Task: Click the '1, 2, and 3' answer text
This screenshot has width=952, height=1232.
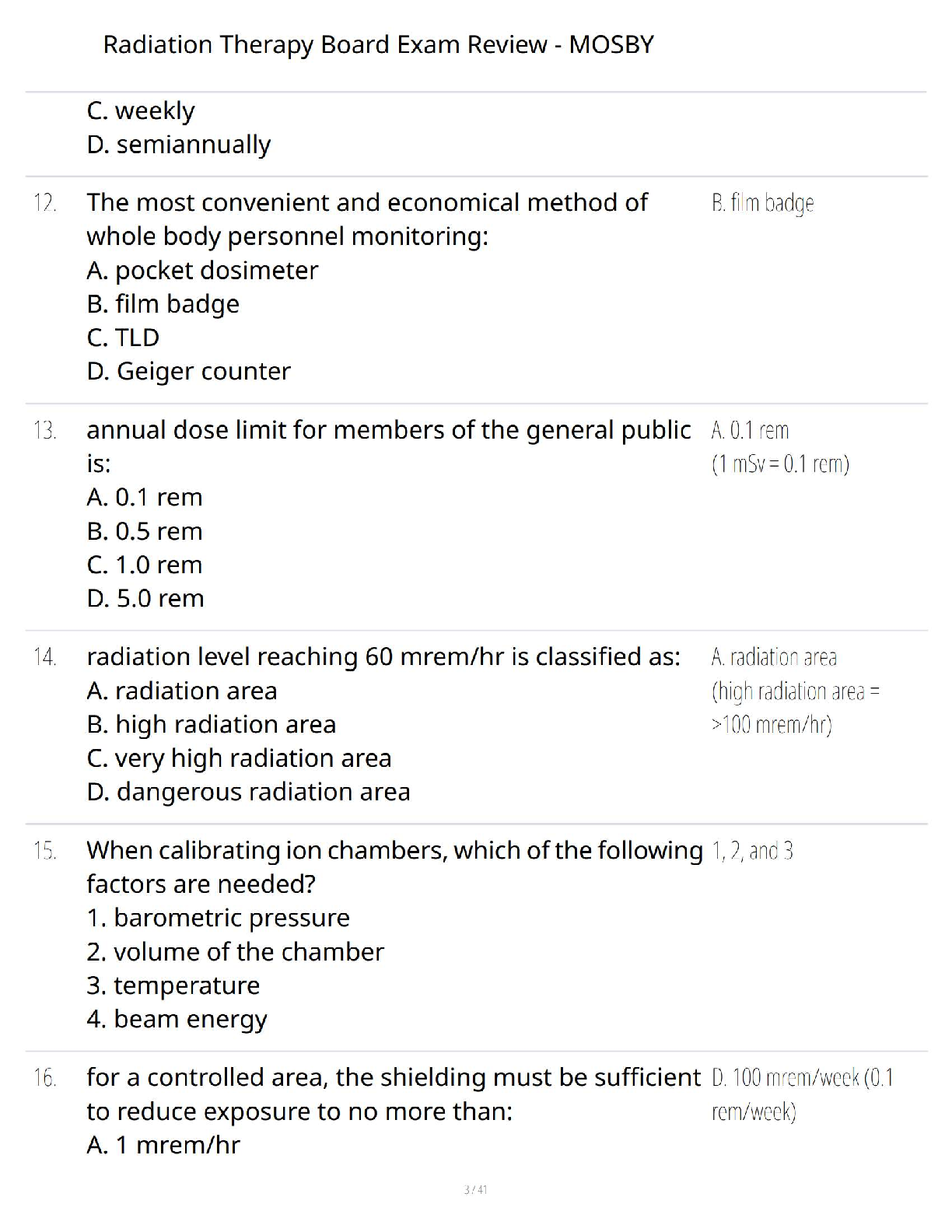Action: [752, 851]
